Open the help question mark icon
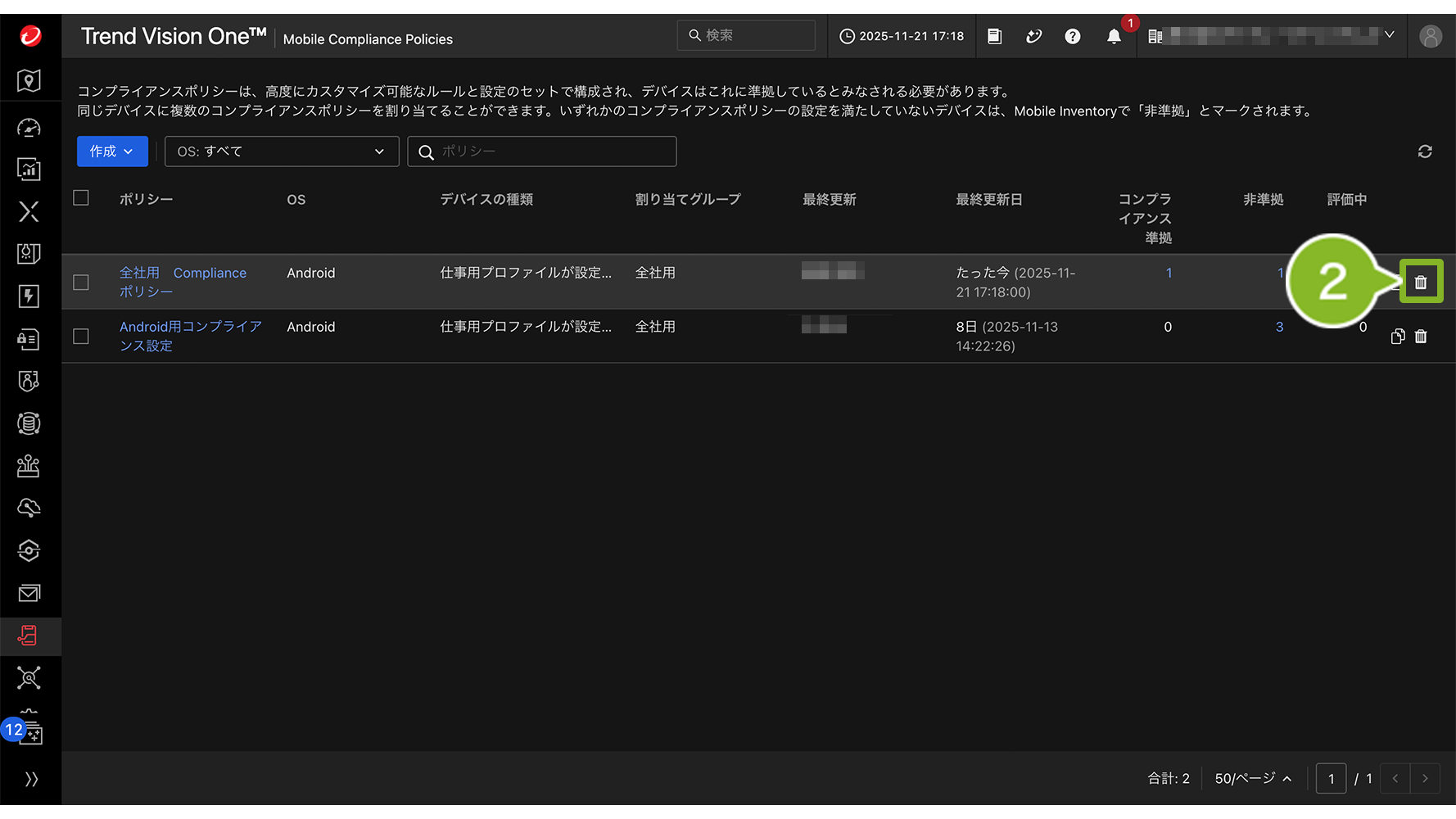1456x819 pixels. 1072,36
